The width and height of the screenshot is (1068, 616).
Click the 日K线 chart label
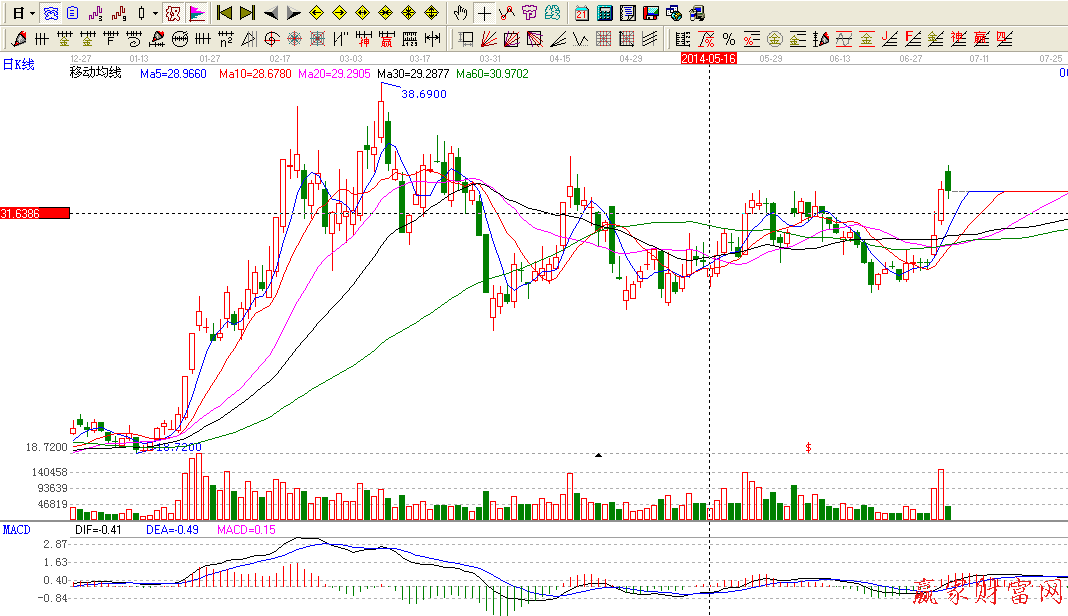click(x=18, y=64)
